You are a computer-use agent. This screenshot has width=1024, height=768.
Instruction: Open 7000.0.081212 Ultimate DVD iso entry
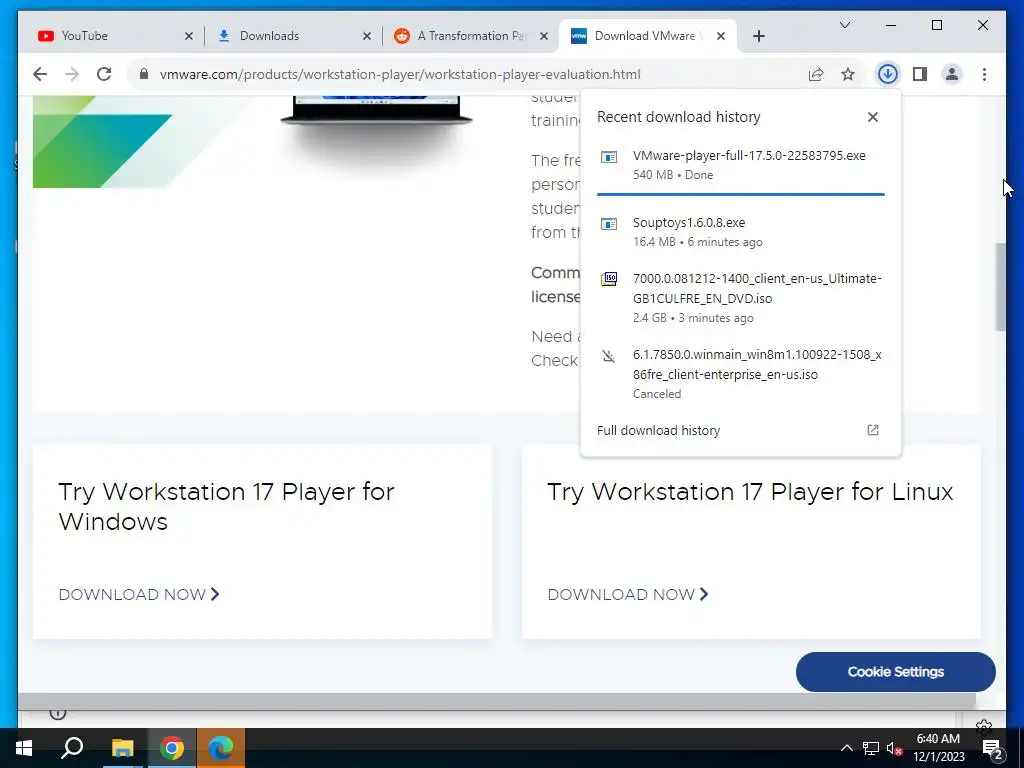coord(741,298)
